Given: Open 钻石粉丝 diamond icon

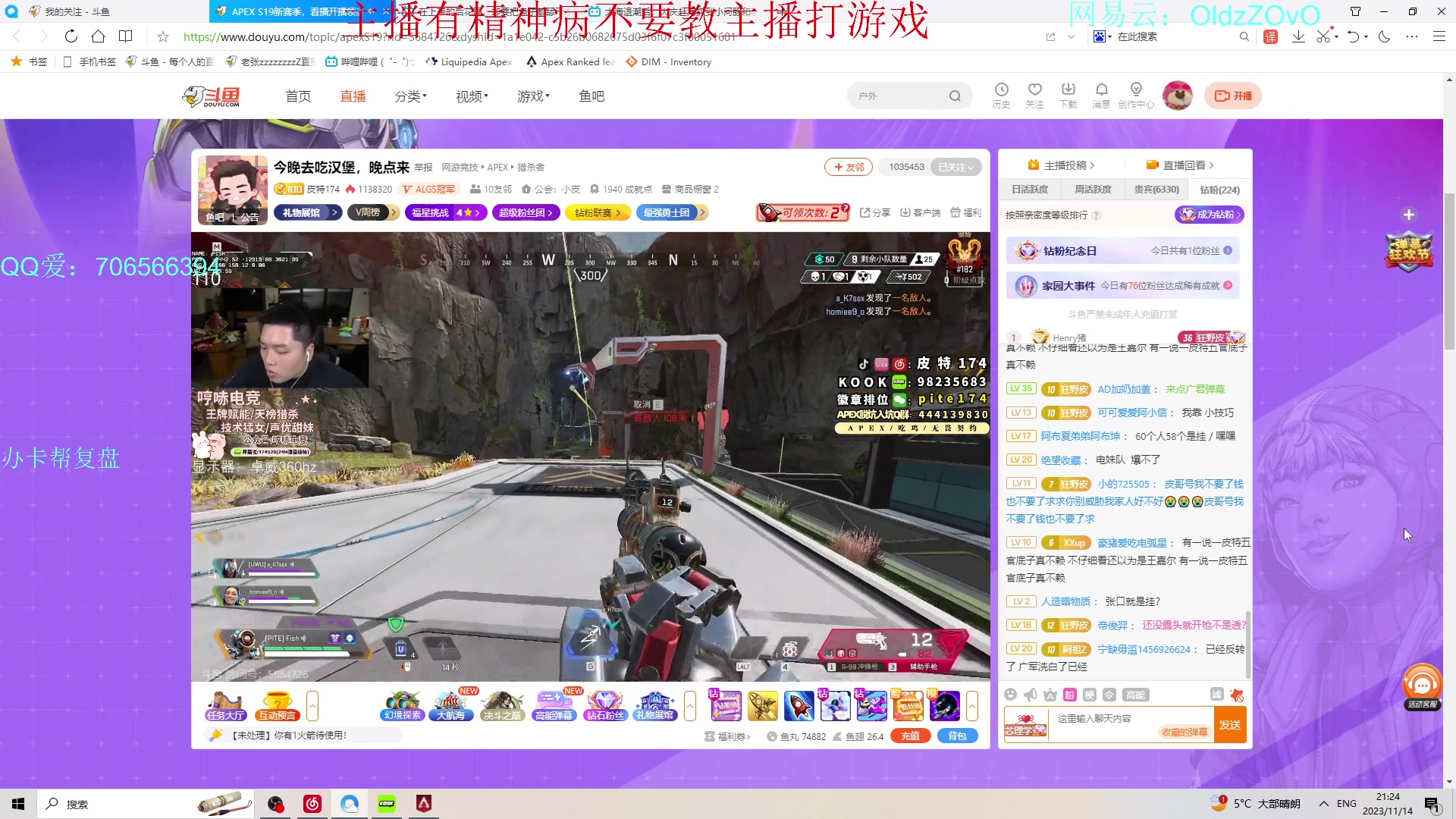Looking at the screenshot, I should point(604,706).
